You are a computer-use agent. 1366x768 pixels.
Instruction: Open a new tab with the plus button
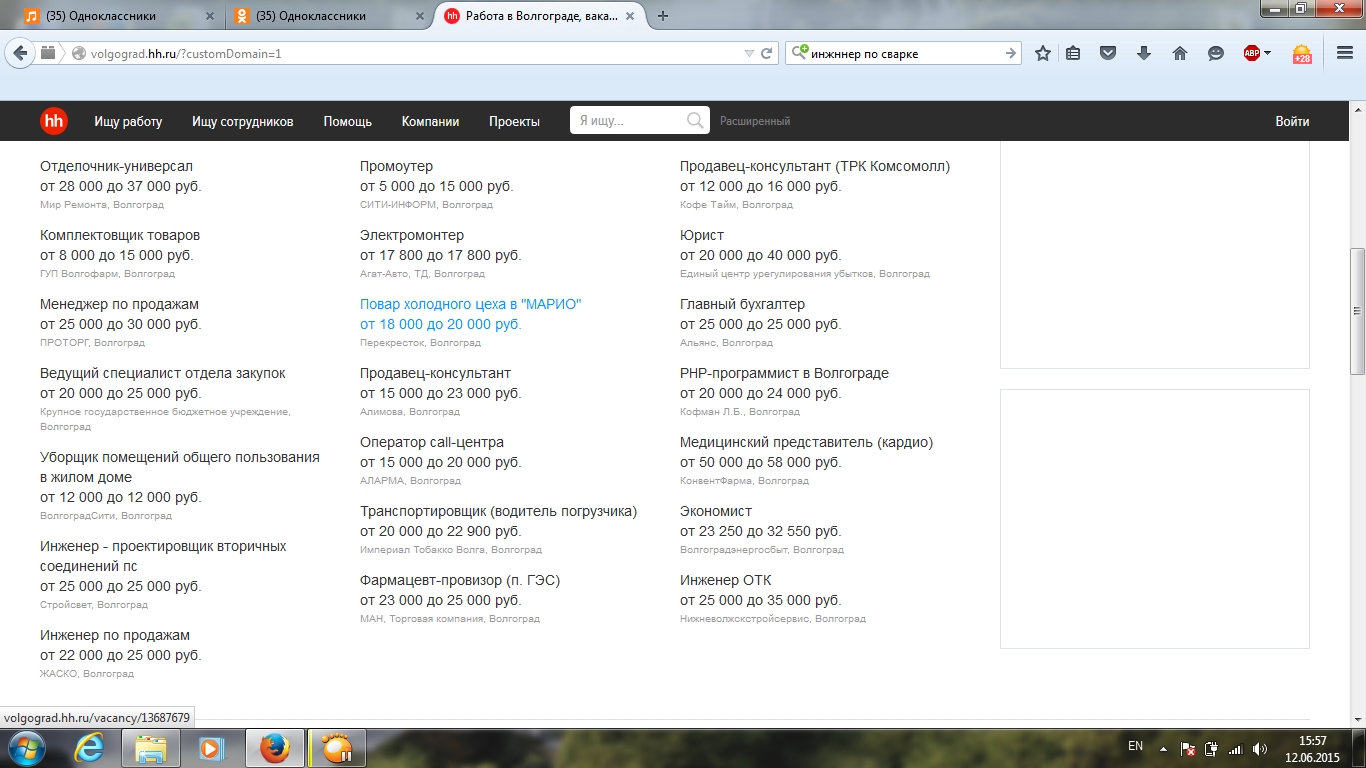pos(663,16)
